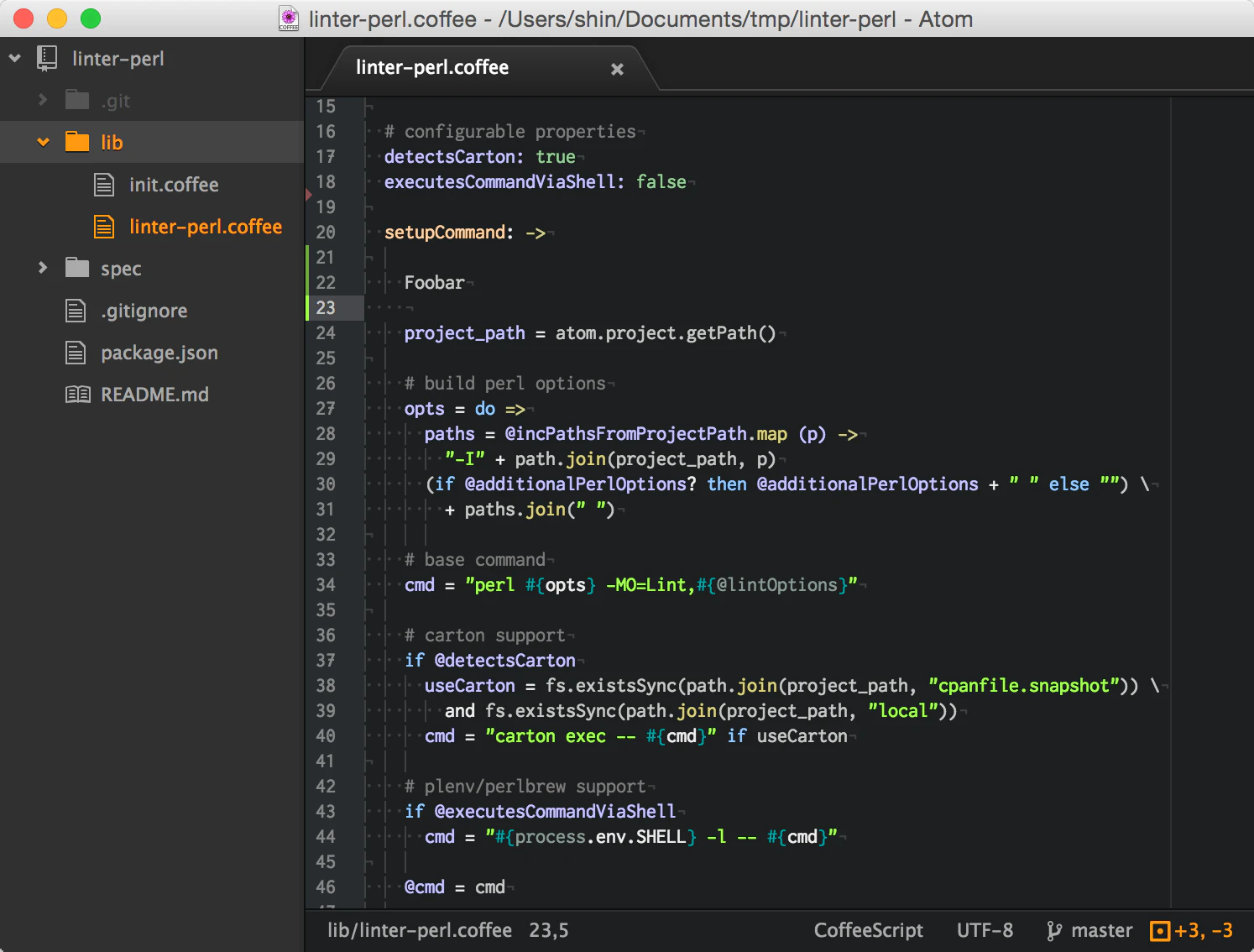Click the linter-perl repository book icon
This screenshot has width=1254, height=952.
47,58
